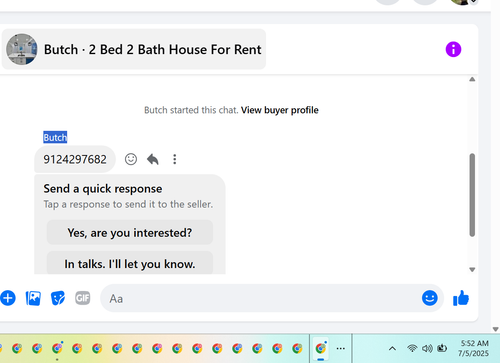This screenshot has height=363, width=500.
Task: Click the chat scrollbar down arrow
Action: click(472, 270)
